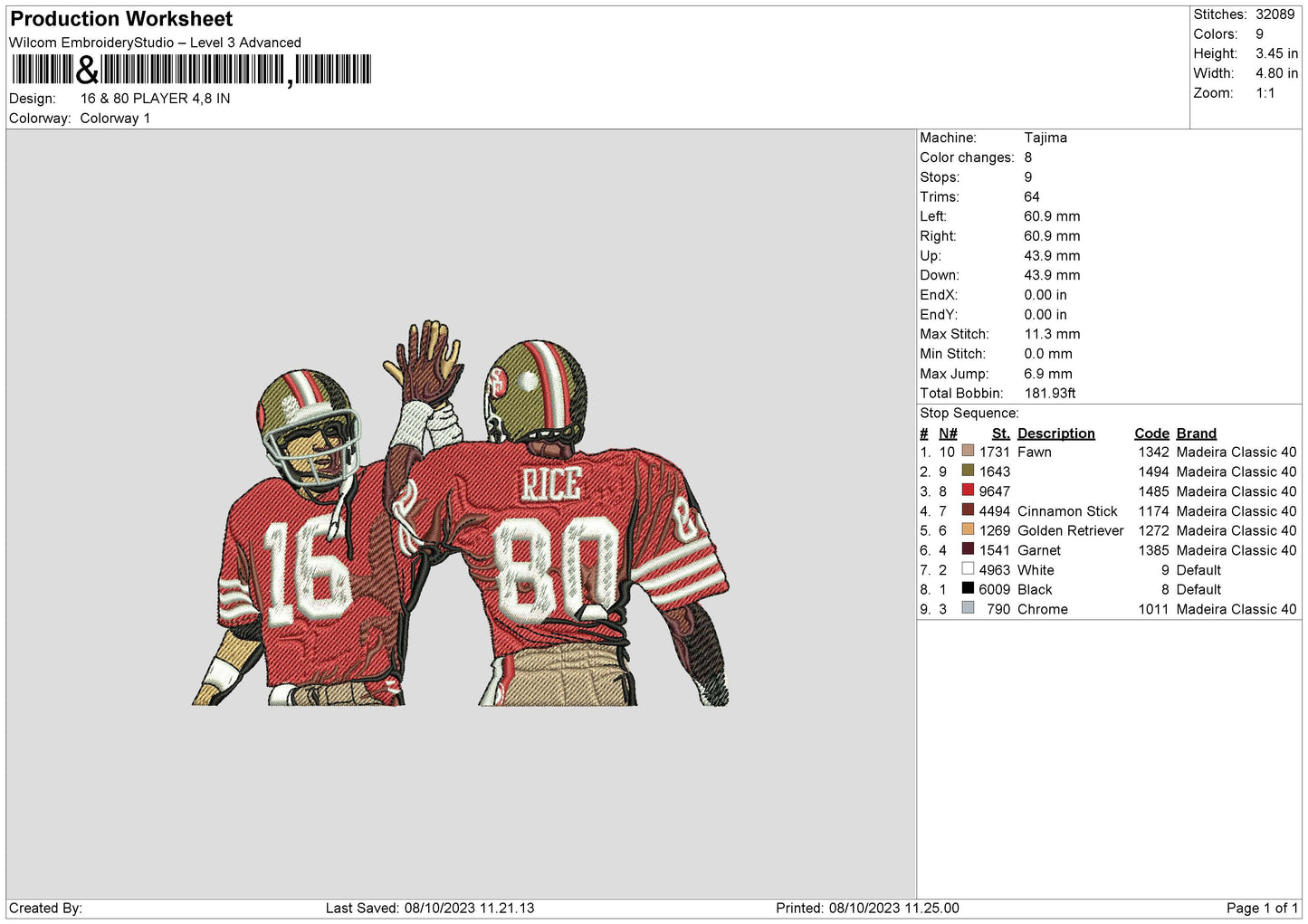
Task: Click the Width value '4.80 in'
Action: tap(1276, 73)
